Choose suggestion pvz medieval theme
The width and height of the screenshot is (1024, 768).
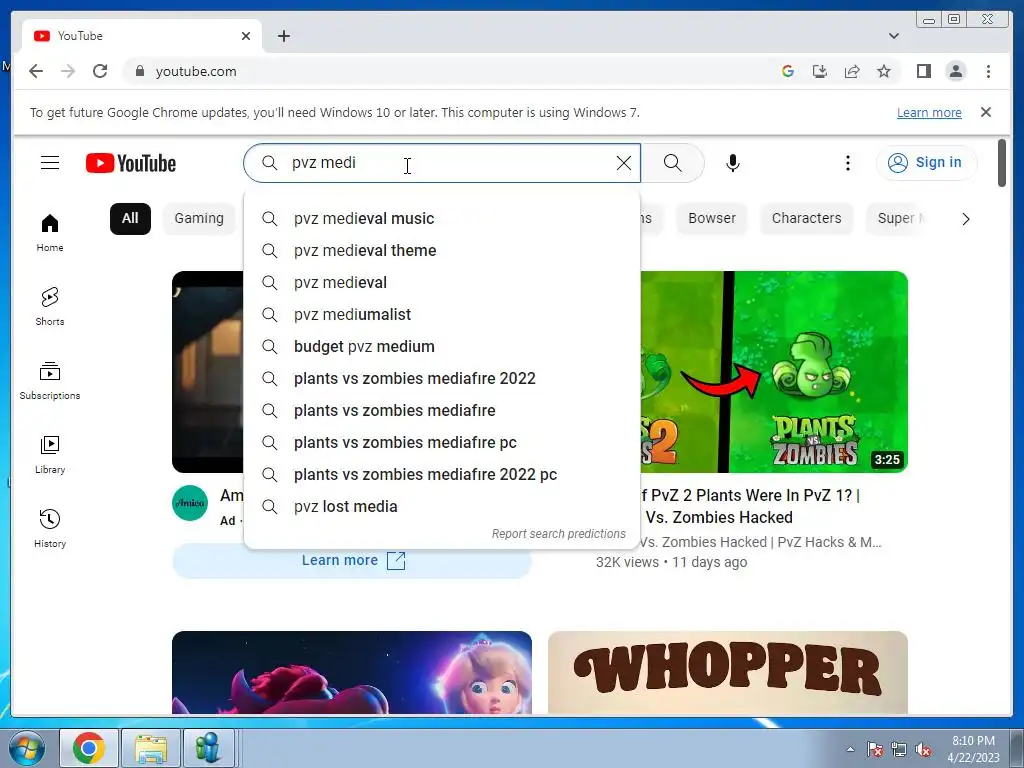pos(441,250)
